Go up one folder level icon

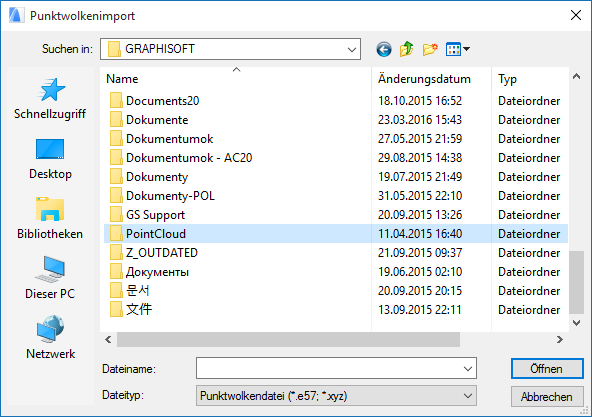407,49
